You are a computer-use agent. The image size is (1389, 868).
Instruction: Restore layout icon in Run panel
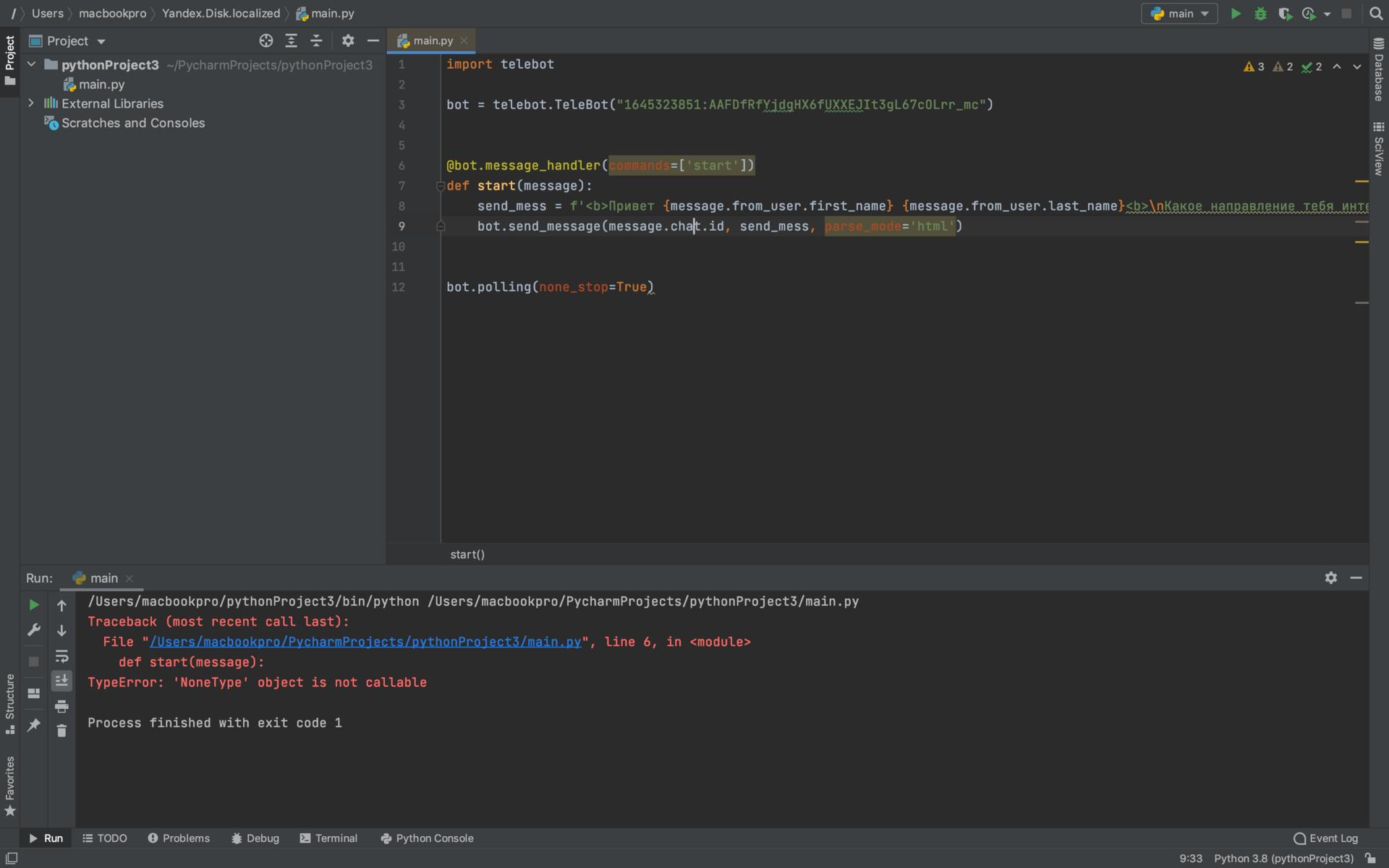pyautogui.click(x=33, y=693)
